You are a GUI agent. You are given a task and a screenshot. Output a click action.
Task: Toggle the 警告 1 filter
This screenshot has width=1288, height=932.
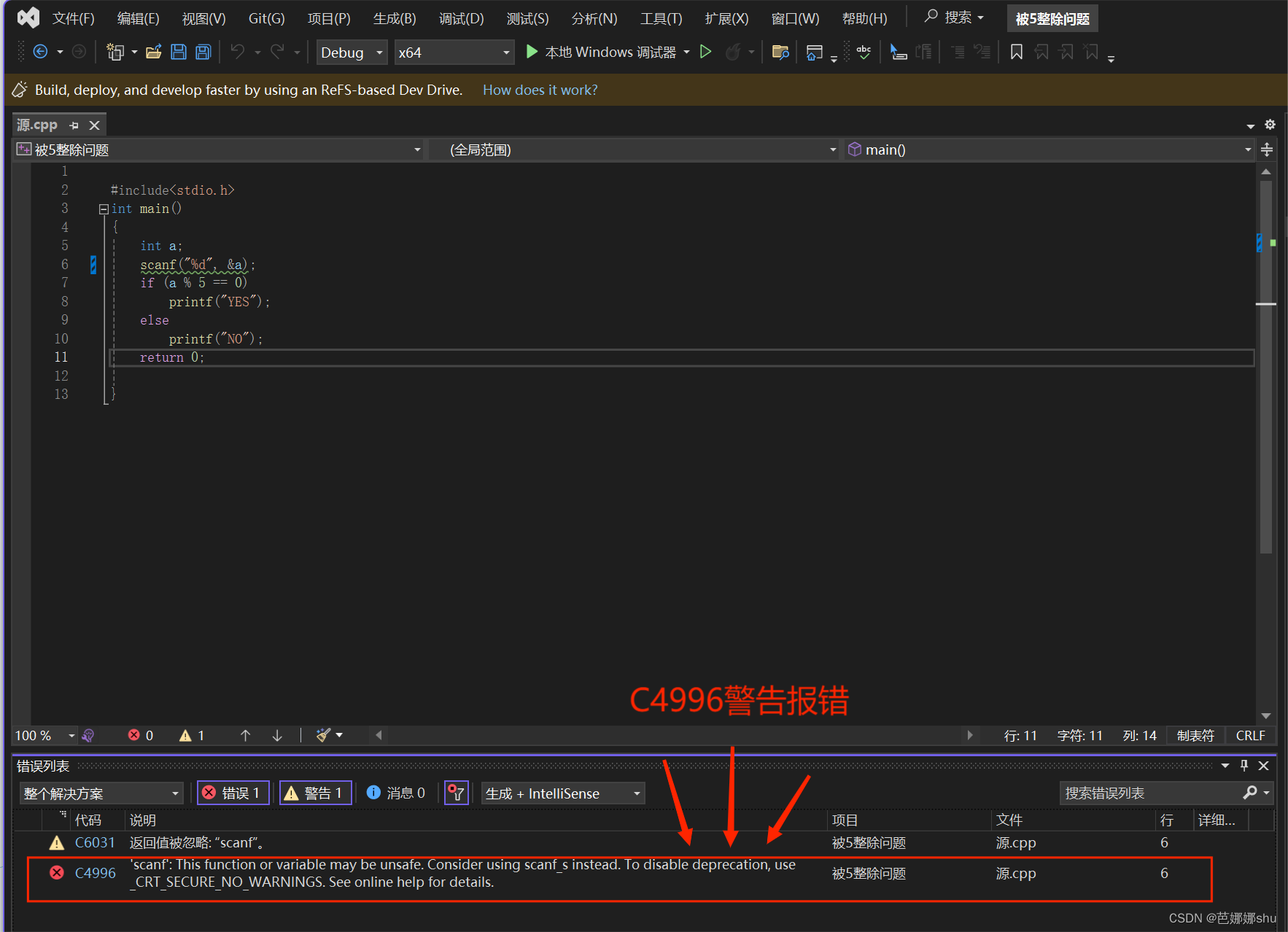click(315, 793)
